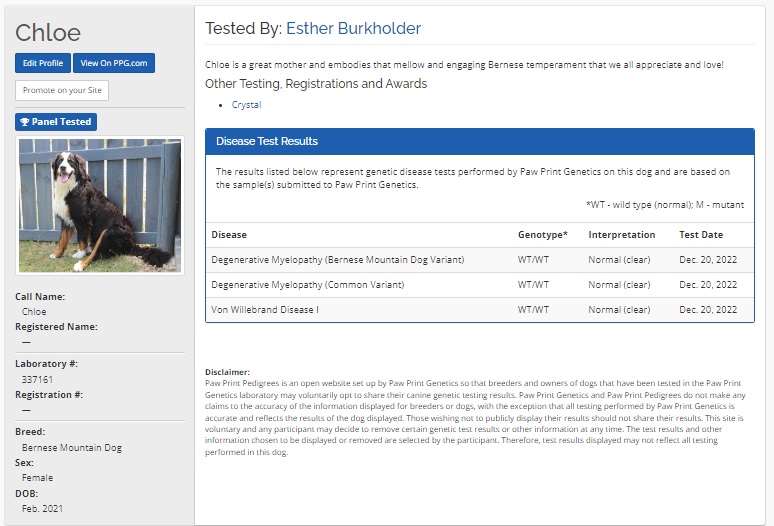
Task: Click the Bernese Mountain Dog breed value
Action: [72, 448]
